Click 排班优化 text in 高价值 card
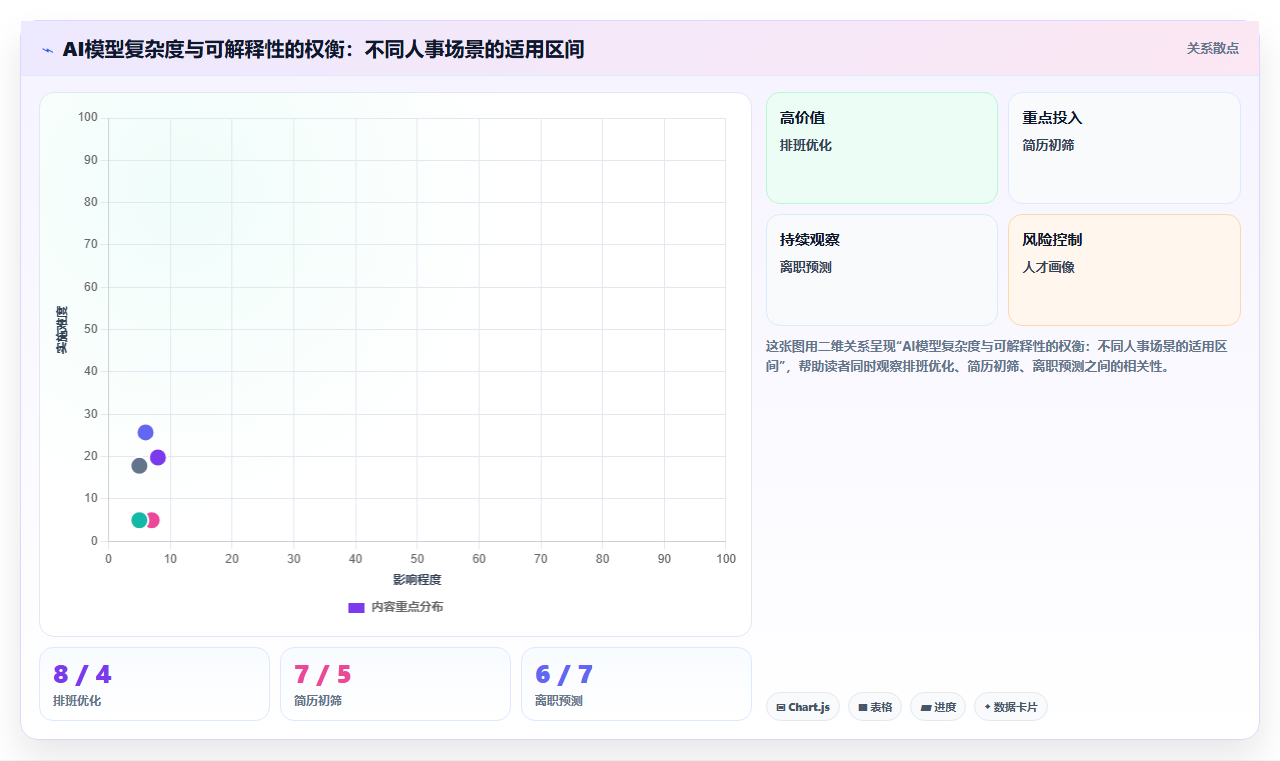Image resolution: width=1280 pixels, height=761 pixels. pos(806,145)
